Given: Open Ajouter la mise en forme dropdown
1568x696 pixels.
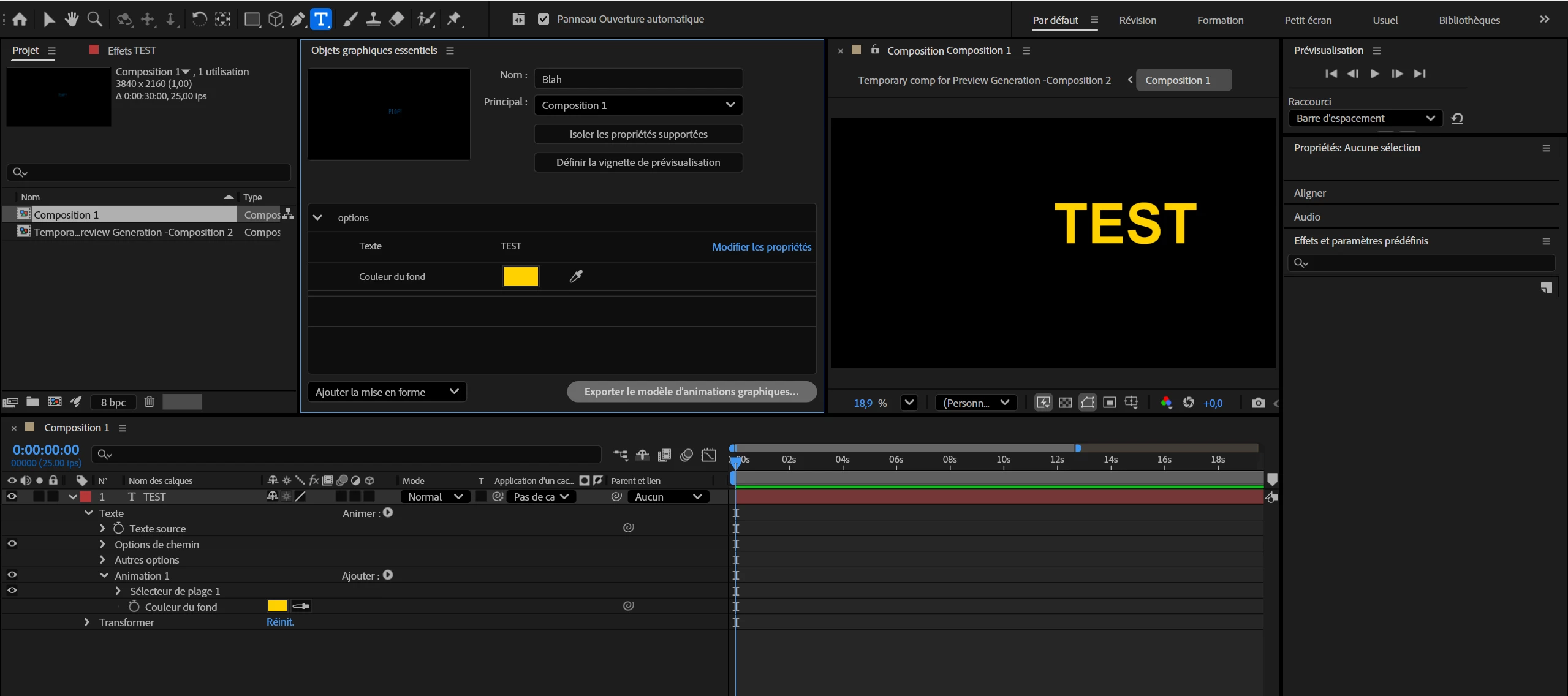Looking at the screenshot, I should (x=387, y=392).
